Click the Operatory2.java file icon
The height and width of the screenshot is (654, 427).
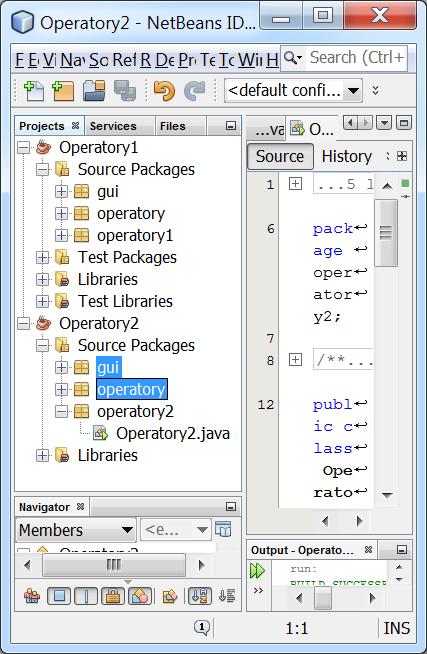coord(100,433)
